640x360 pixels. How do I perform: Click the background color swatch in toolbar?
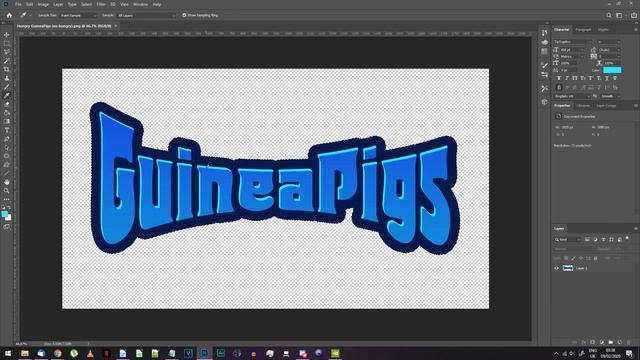(9, 218)
